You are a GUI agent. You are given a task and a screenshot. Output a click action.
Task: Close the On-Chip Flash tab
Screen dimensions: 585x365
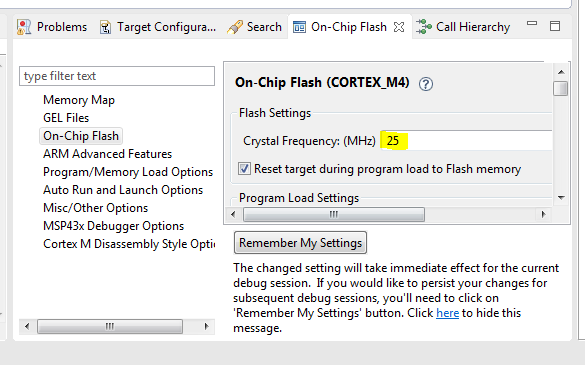(399, 27)
